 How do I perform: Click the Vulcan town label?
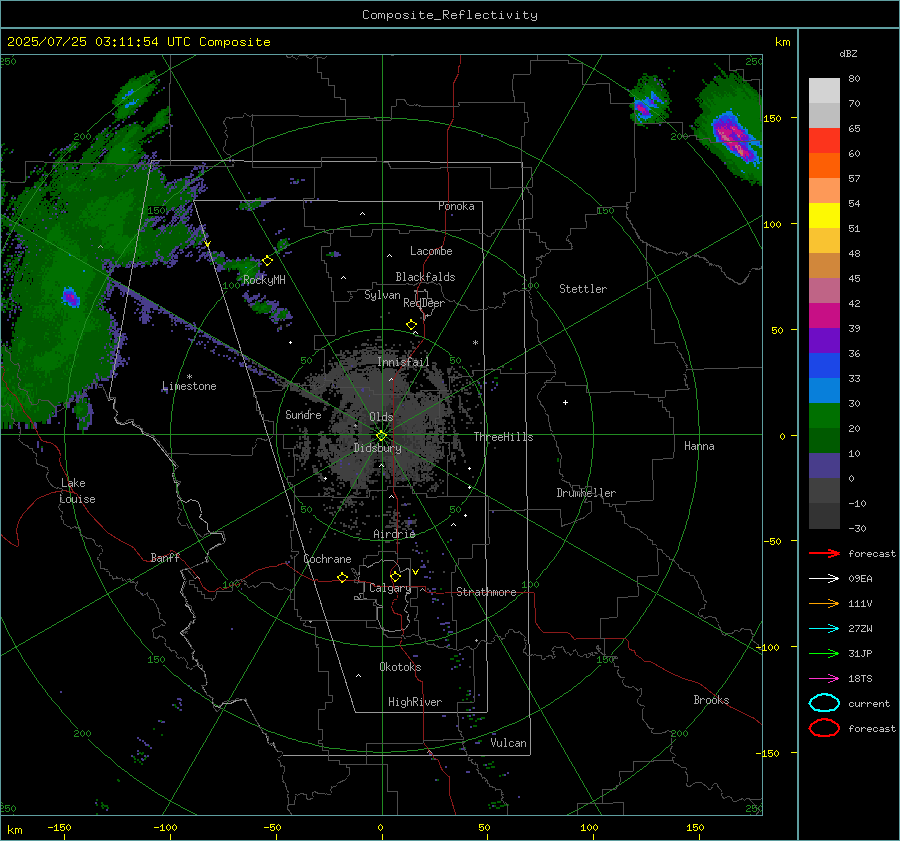point(509,743)
